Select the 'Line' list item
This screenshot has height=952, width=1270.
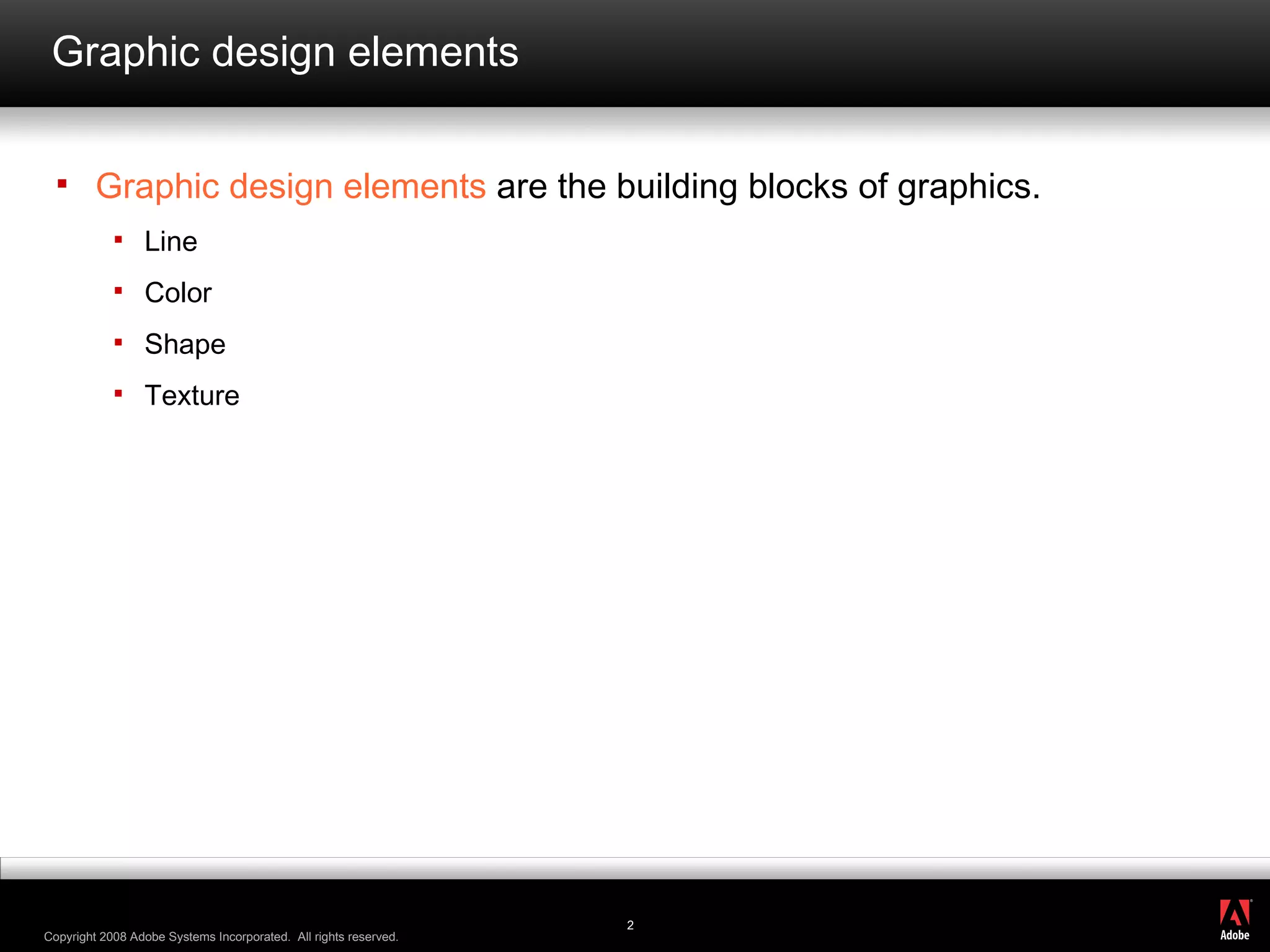coord(171,242)
